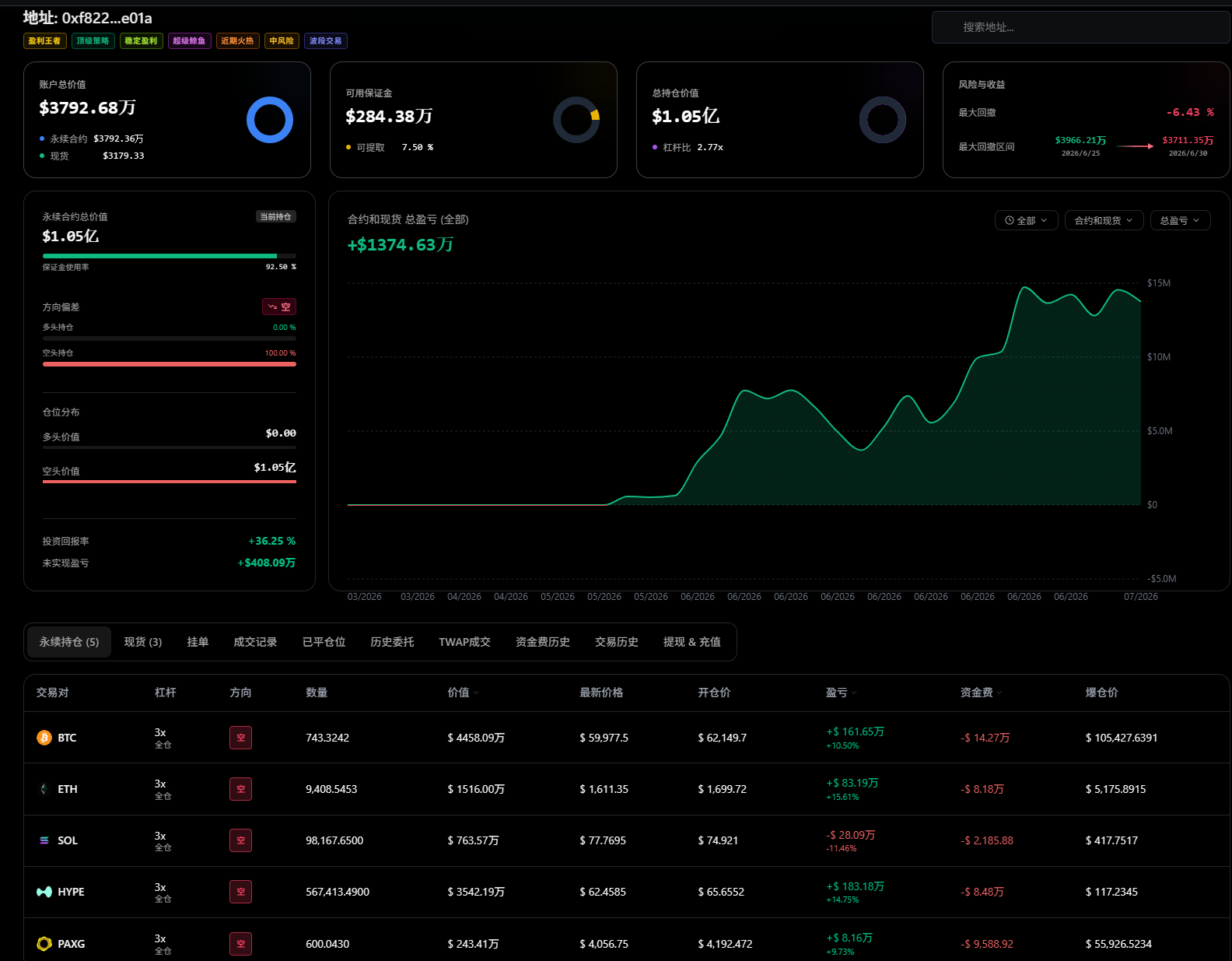Select the 已平仓位 tab
1232x961 pixels.
coord(324,642)
